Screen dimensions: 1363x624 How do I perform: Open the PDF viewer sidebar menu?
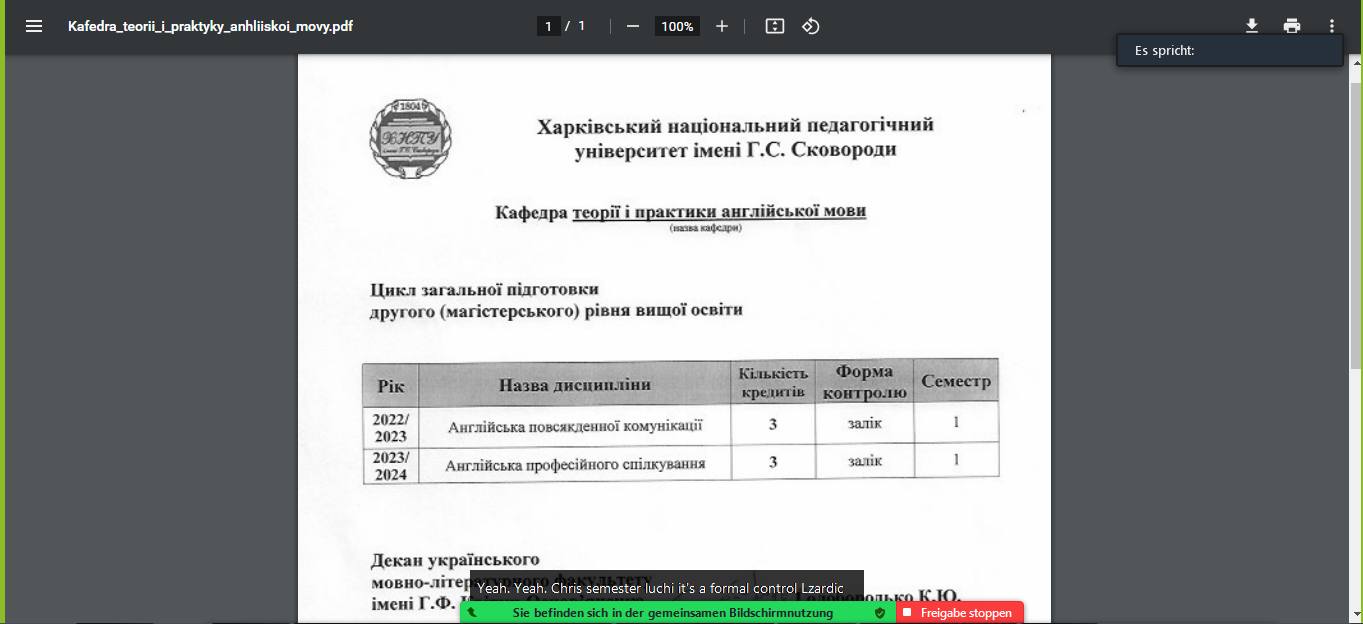[34, 26]
